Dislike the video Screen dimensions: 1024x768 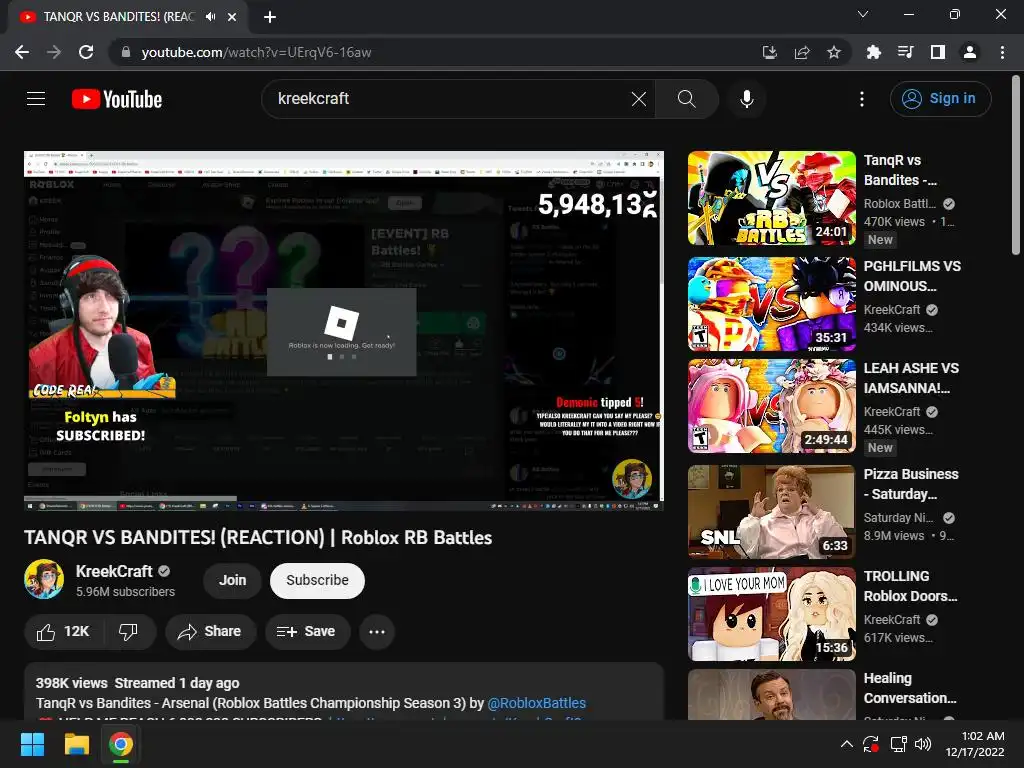point(129,632)
